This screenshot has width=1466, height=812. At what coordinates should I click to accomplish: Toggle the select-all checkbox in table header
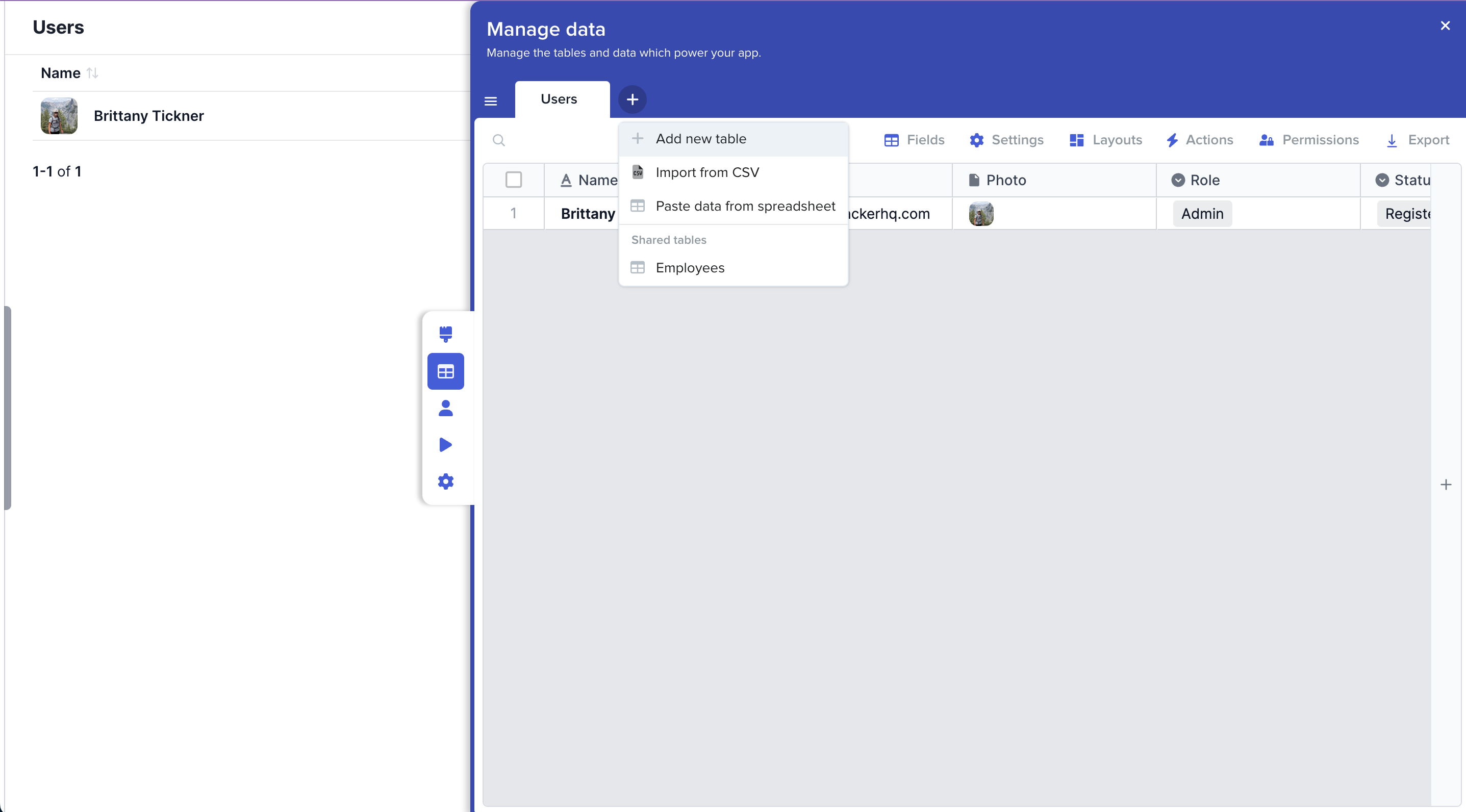click(513, 180)
